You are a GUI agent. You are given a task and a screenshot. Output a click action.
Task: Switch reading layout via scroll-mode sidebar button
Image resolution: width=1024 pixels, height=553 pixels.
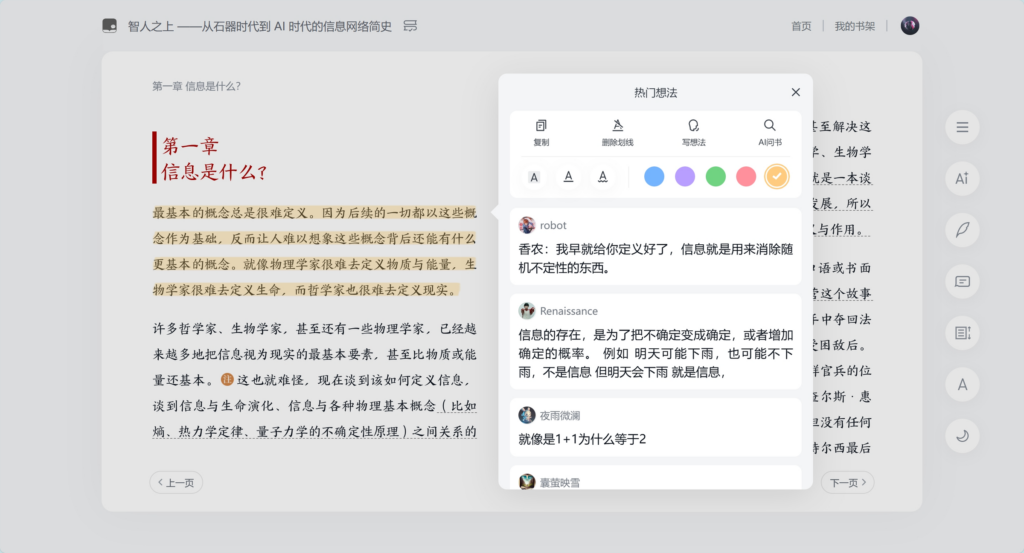click(962, 333)
